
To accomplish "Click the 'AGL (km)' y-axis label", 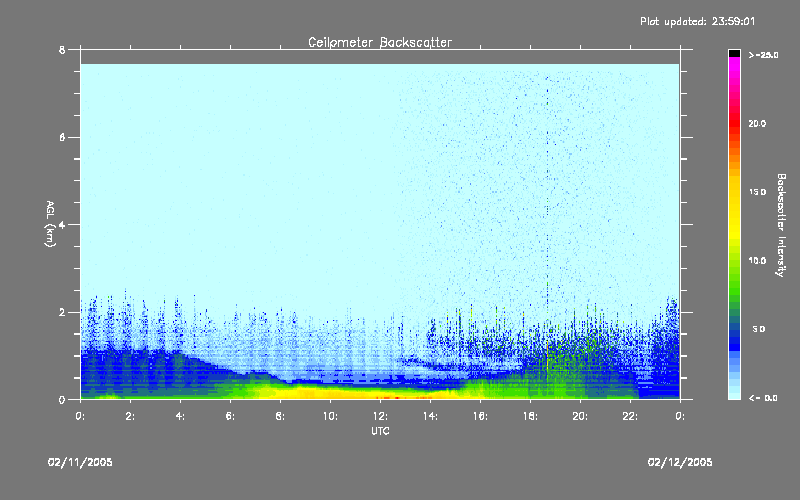I will (x=50, y=224).
